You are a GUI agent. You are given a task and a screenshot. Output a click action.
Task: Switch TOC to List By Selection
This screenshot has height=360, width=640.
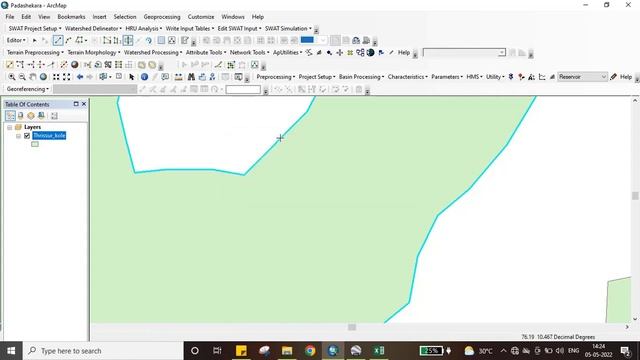(x=41, y=116)
